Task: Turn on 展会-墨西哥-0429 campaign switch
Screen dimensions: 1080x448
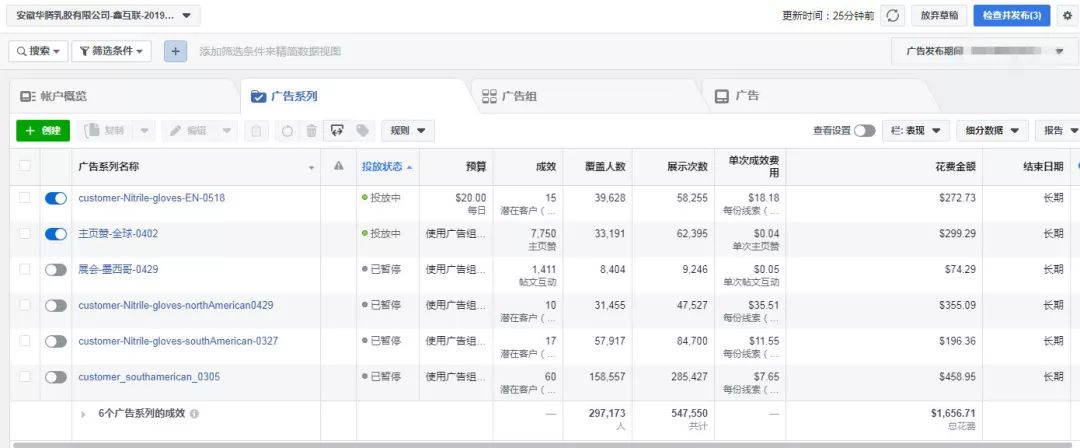Action: [56, 270]
